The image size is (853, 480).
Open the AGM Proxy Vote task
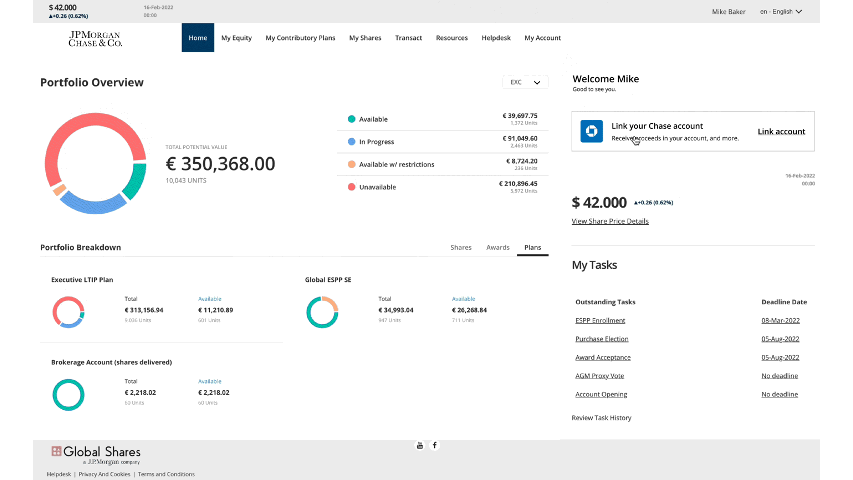pos(599,376)
